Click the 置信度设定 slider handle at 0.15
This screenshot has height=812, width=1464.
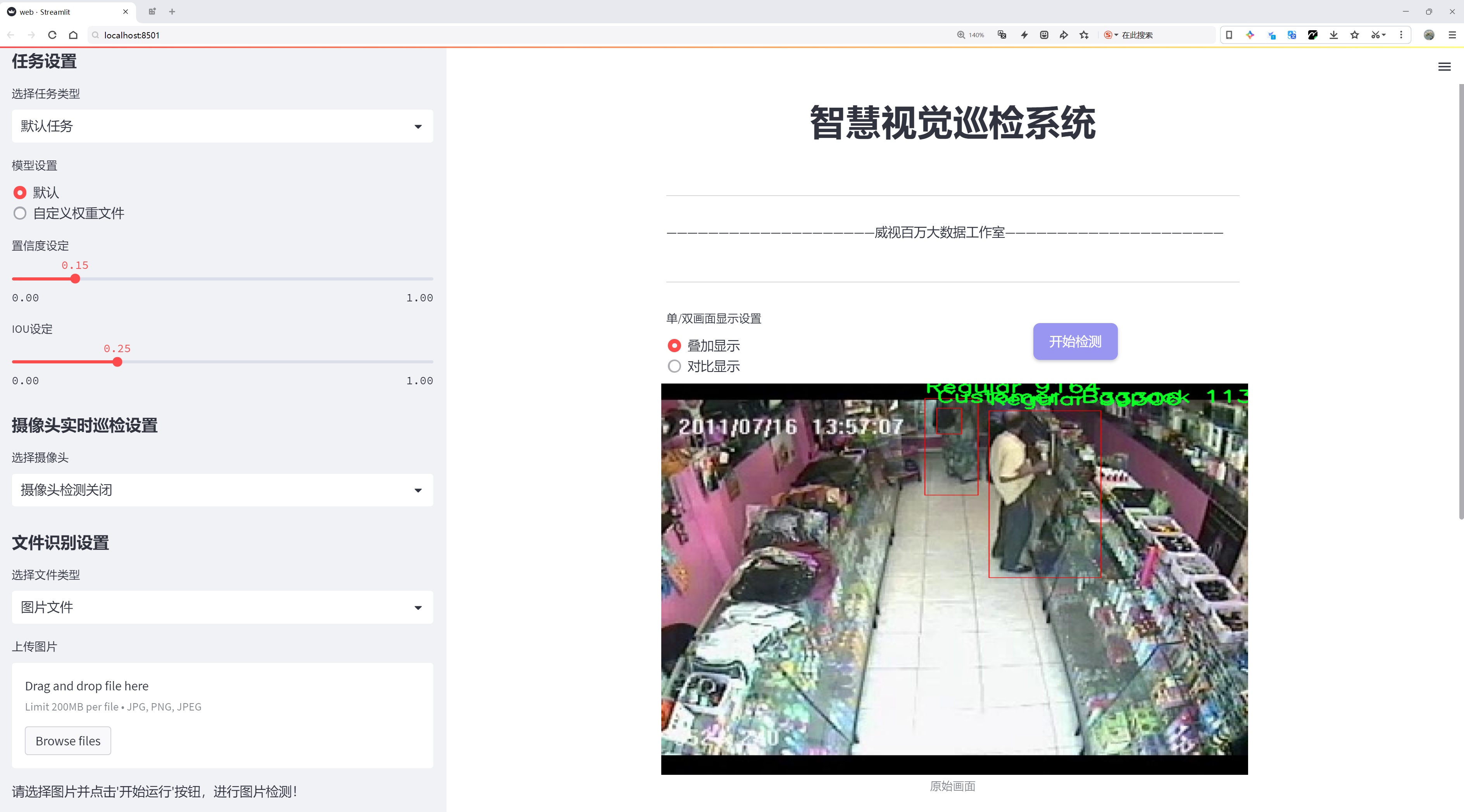point(75,279)
